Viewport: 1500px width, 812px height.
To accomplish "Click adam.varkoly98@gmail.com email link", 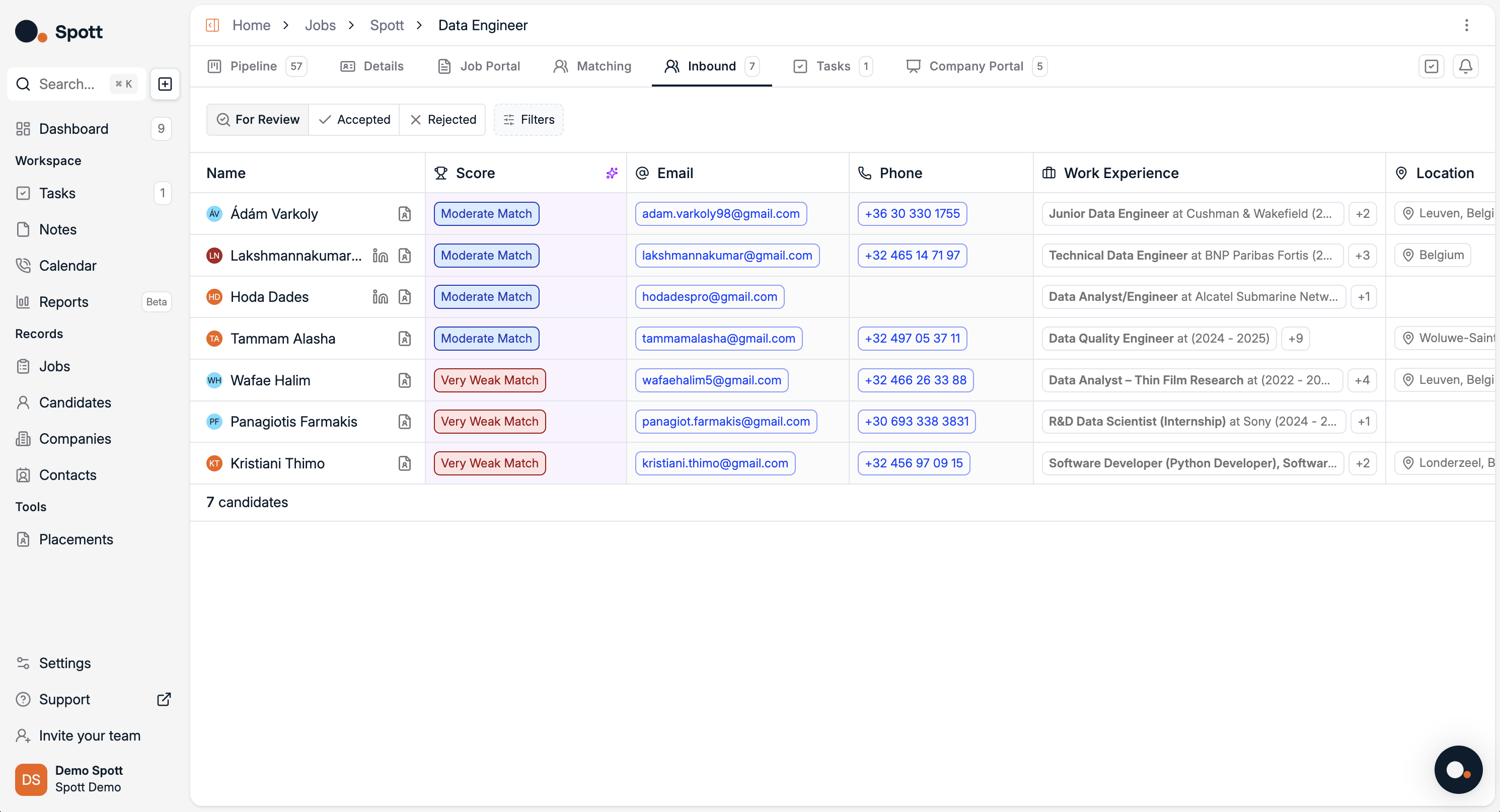I will (721, 214).
